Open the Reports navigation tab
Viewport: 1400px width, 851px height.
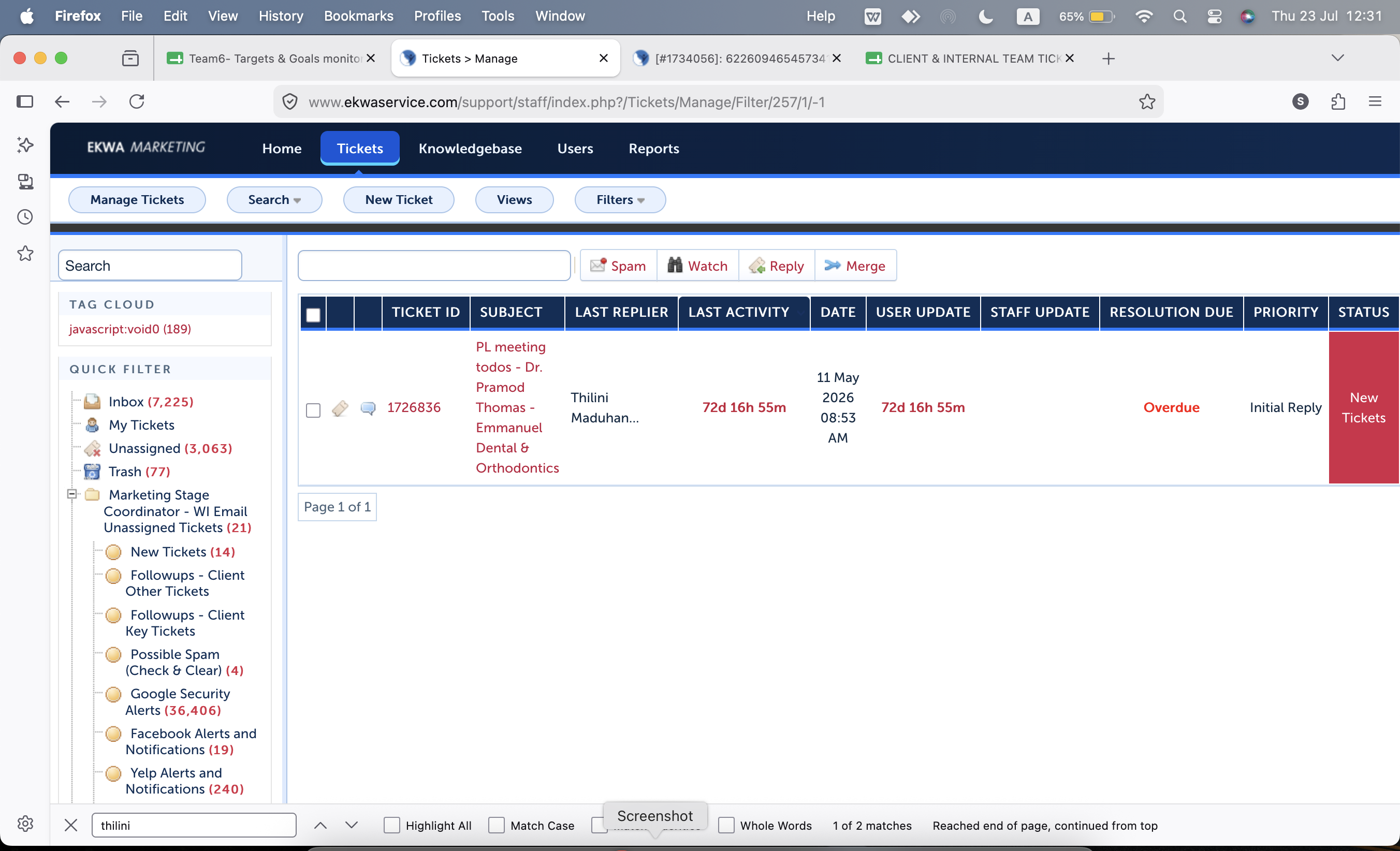[x=653, y=148]
